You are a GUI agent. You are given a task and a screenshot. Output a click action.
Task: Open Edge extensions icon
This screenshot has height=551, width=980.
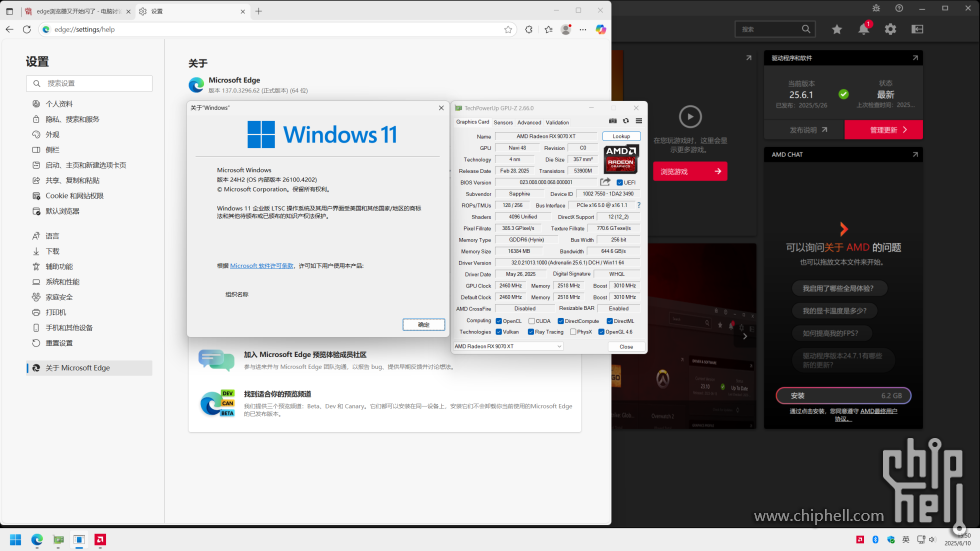(x=529, y=29)
